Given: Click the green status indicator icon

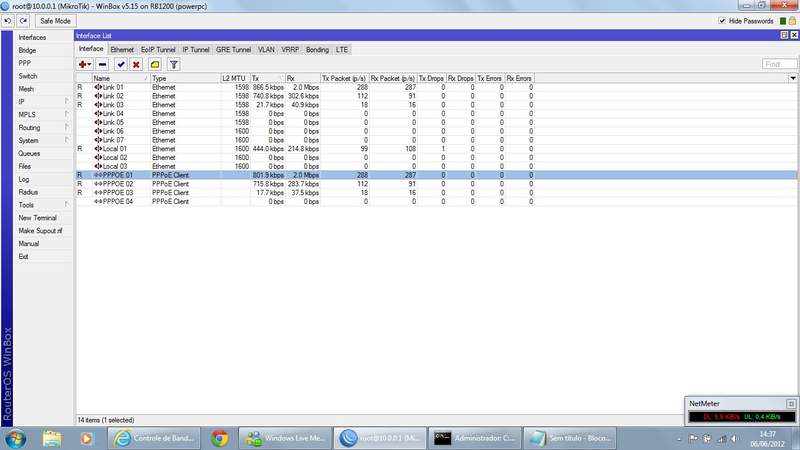Looking at the screenshot, I should coord(783,21).
